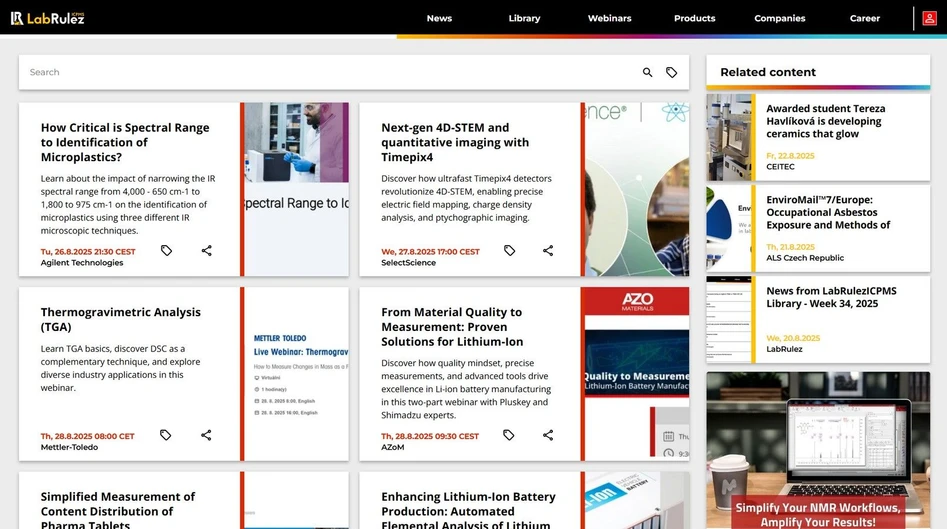Open 'News from LabRulezICPMS Library - Week 34' article

831,297
